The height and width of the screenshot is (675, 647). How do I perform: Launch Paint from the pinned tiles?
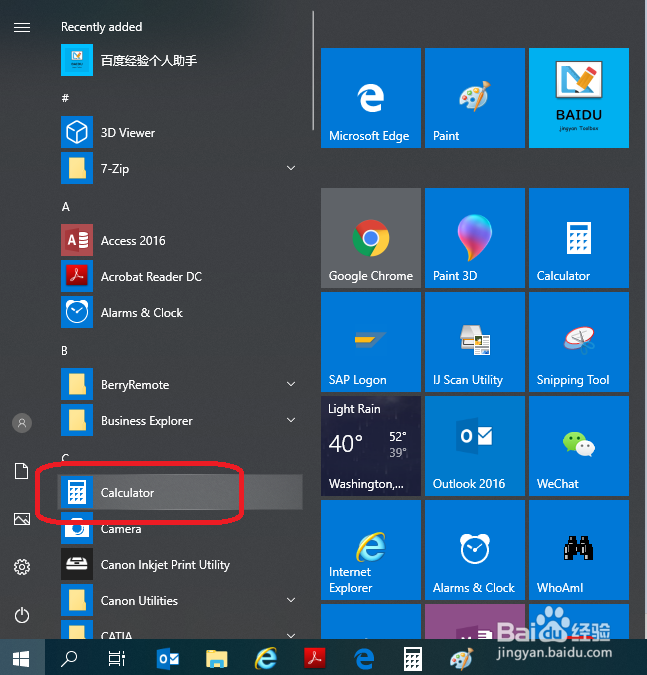pos(475,98)
